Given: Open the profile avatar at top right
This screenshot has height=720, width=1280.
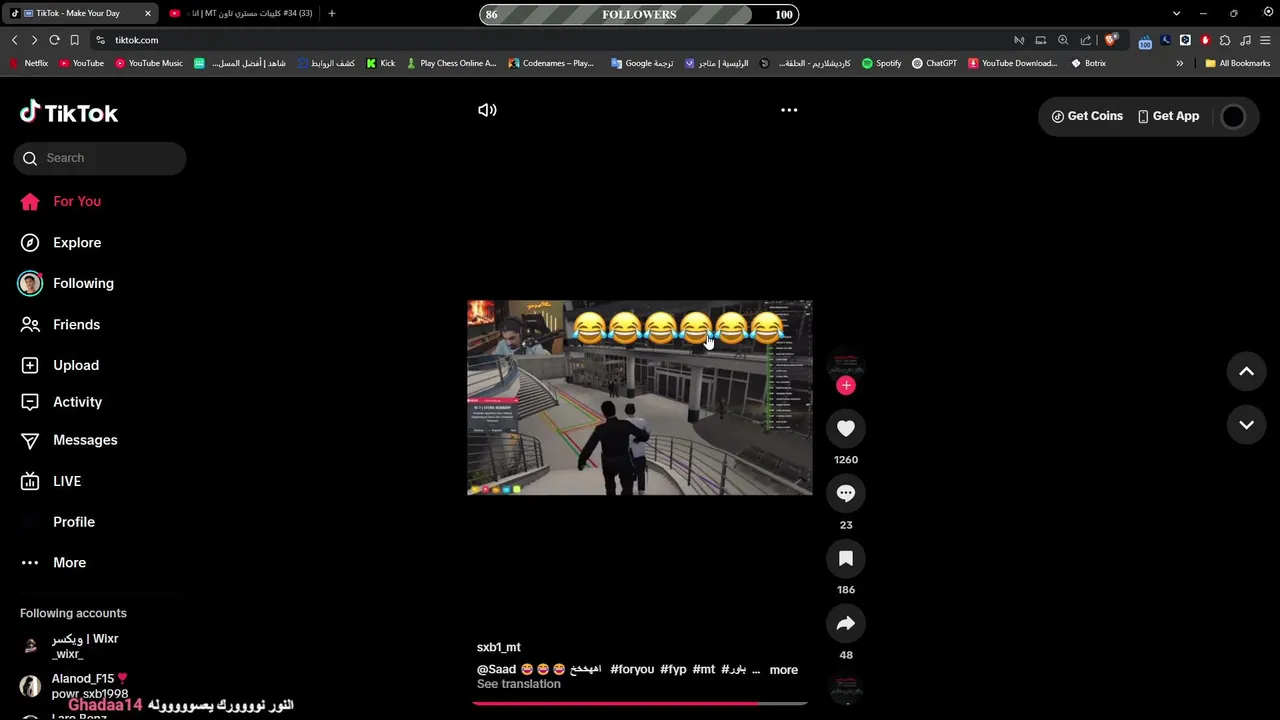Looking at the screenshot, I should click(x=1233, y=116).
